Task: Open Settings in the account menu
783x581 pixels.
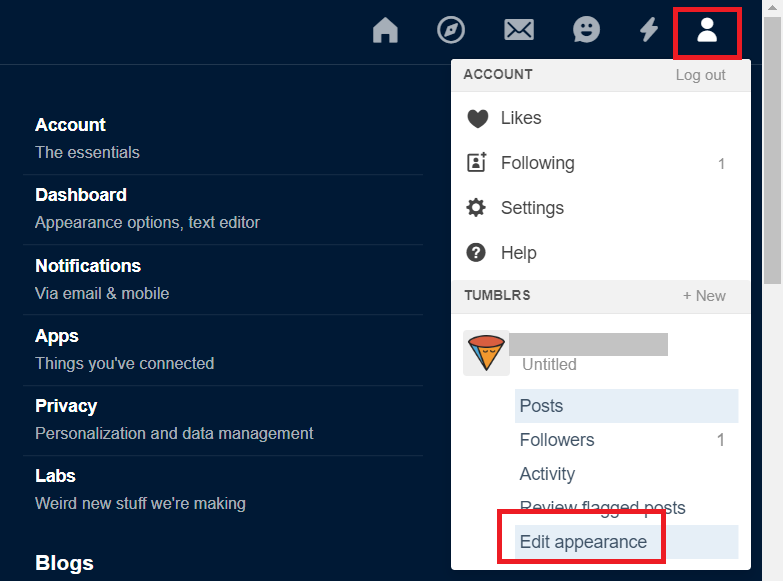Action: [601, 208]
